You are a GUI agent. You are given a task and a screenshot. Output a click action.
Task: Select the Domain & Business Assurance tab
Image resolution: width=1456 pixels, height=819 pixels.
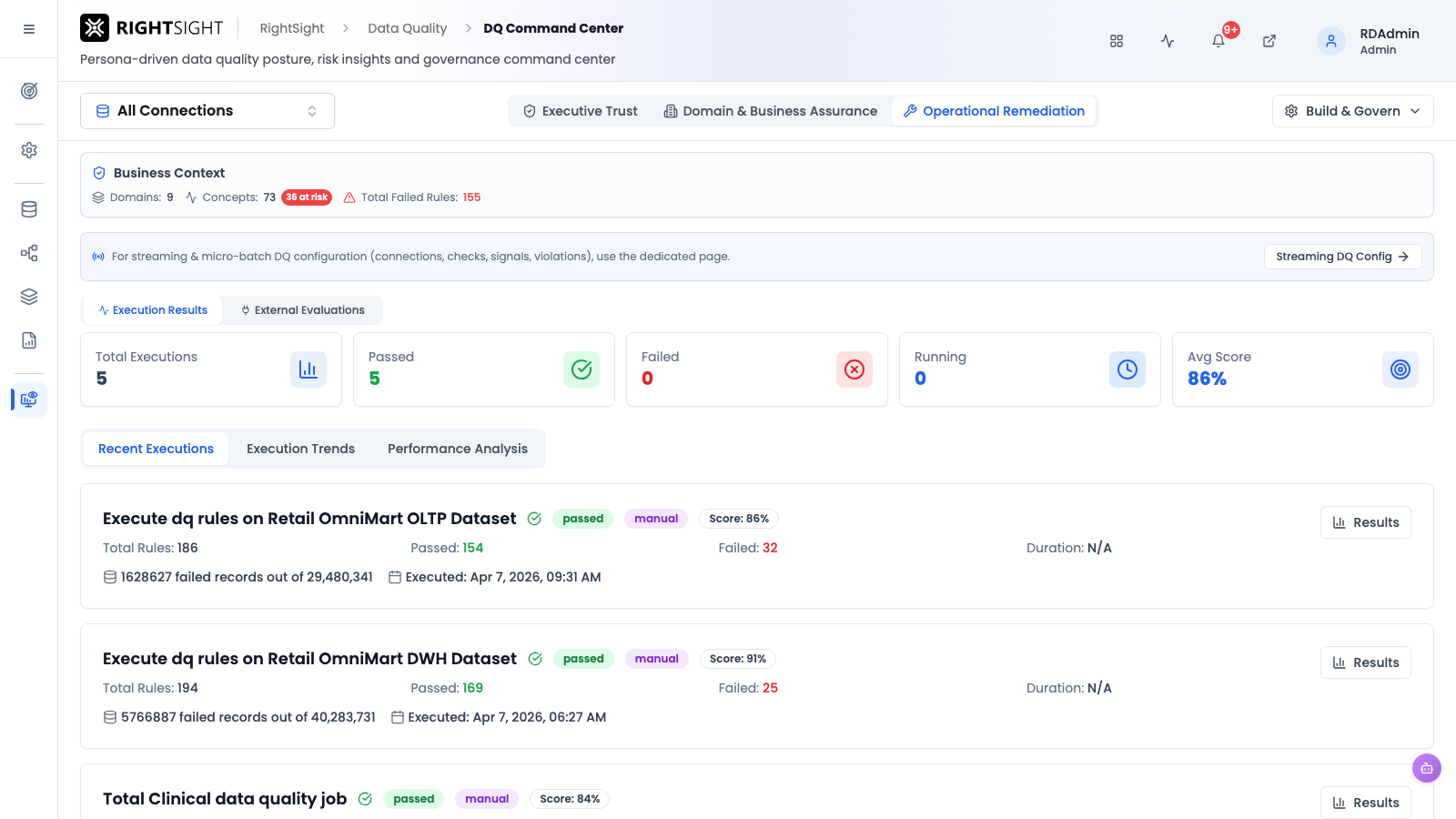(x=771, y=111)
